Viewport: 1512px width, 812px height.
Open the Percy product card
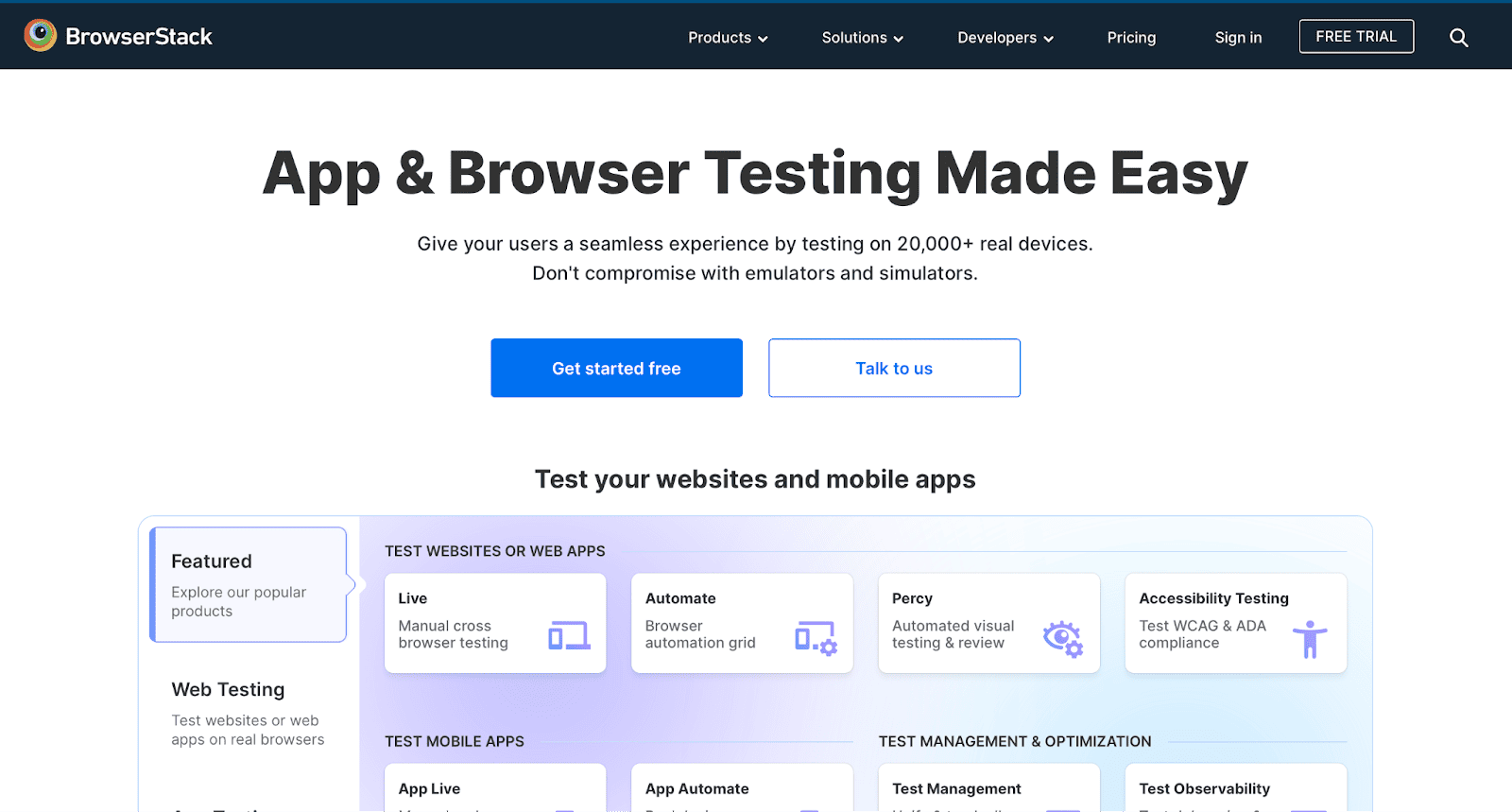[x=988, y=623]
